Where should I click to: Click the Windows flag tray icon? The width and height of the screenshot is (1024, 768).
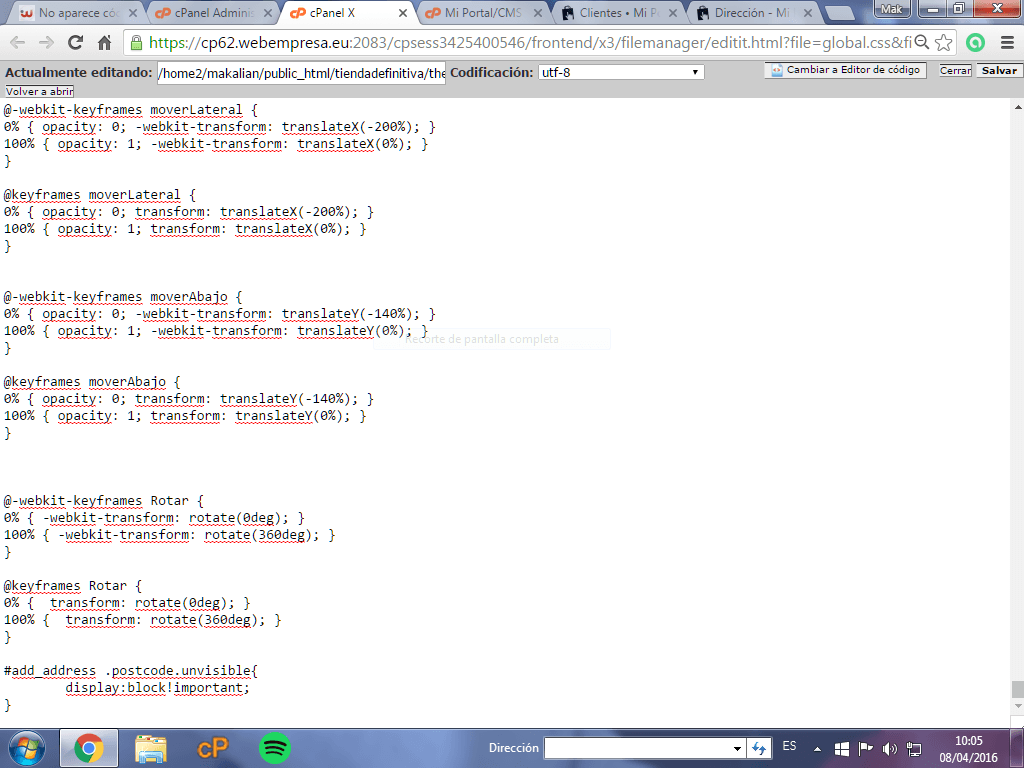(x=842, y=748)
